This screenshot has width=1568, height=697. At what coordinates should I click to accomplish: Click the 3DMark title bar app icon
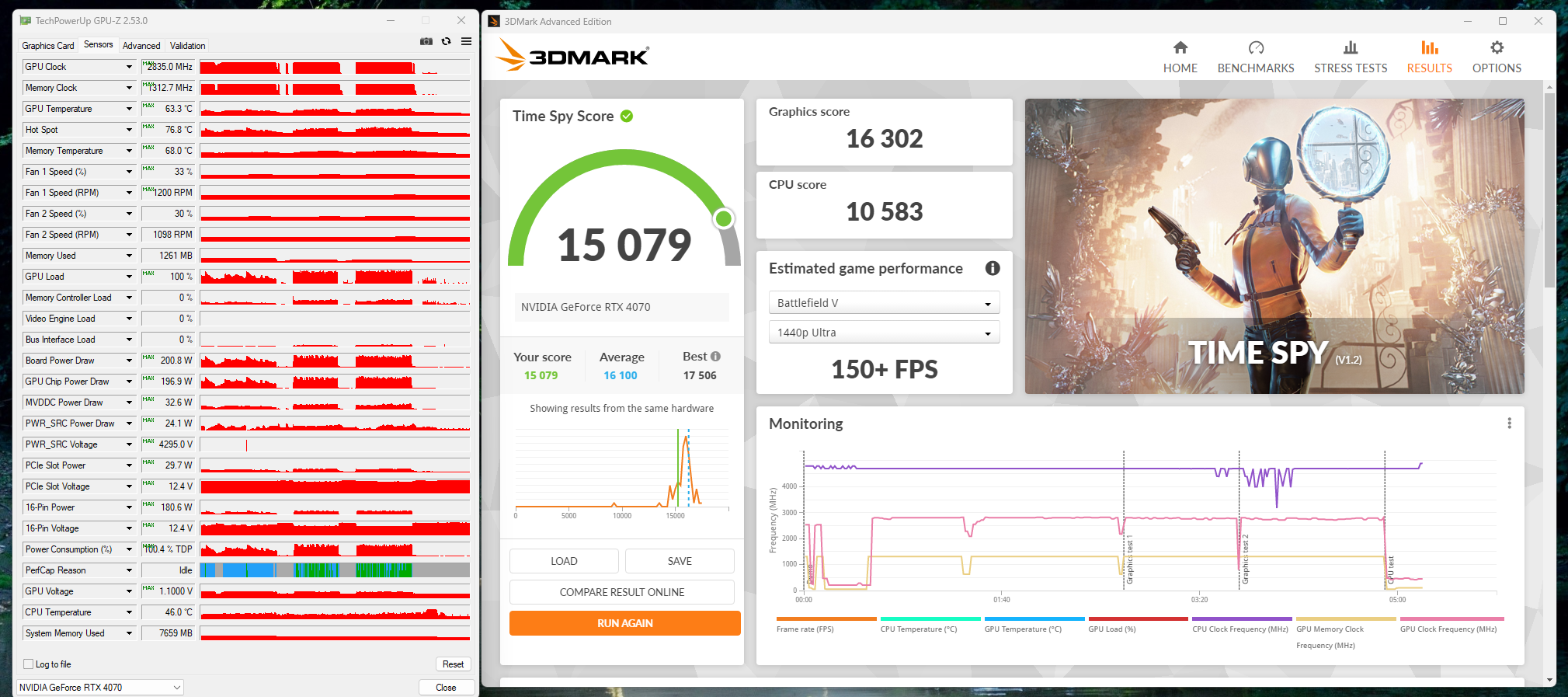coord(494,21)
